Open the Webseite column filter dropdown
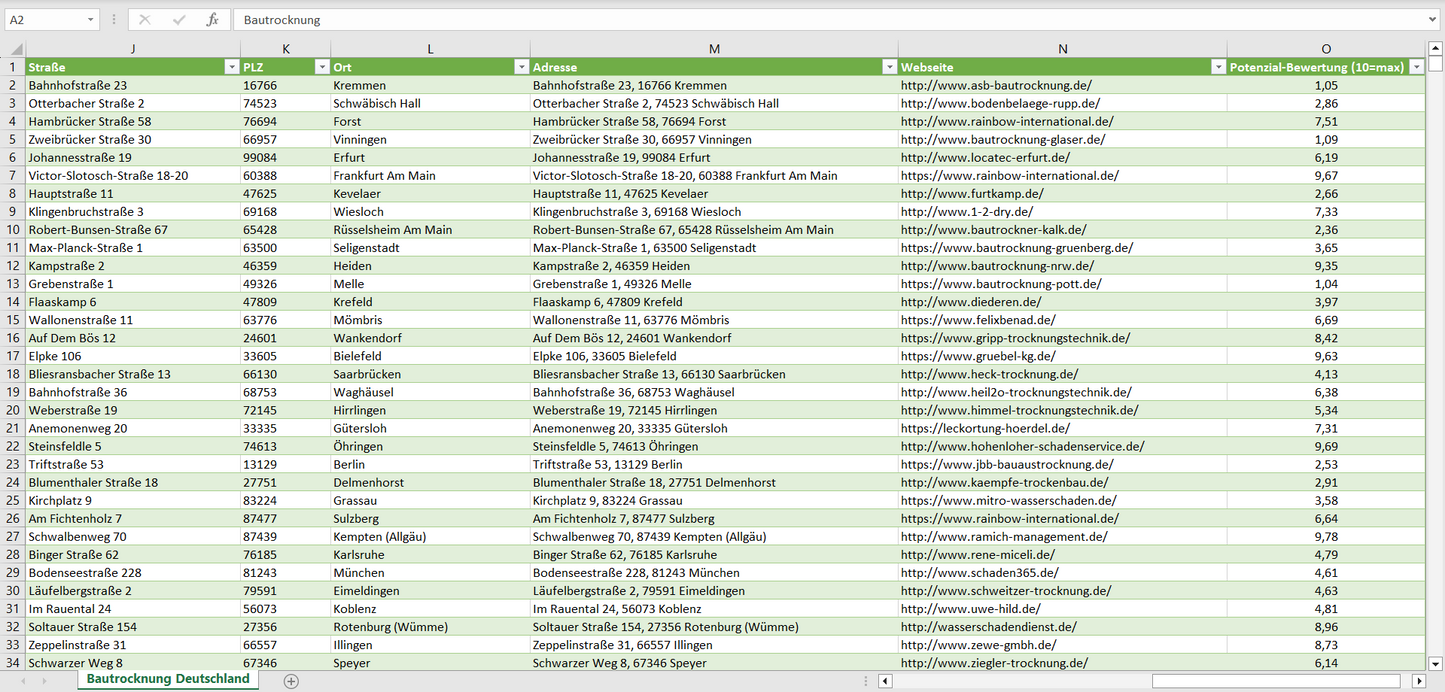Viewport: 1445px width, 692px height. click(x=1218, y=67)
